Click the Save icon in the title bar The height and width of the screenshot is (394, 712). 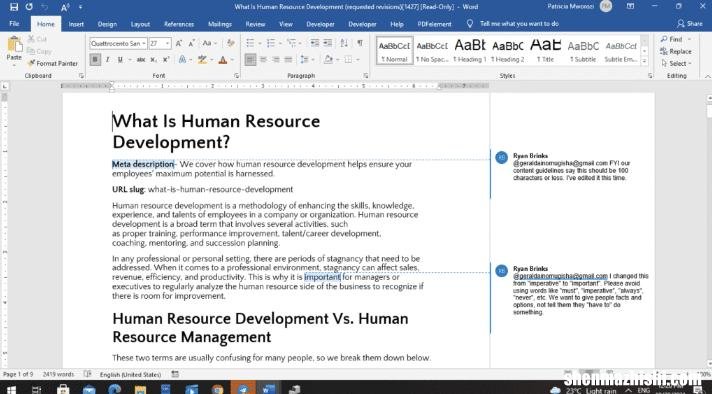14,7
